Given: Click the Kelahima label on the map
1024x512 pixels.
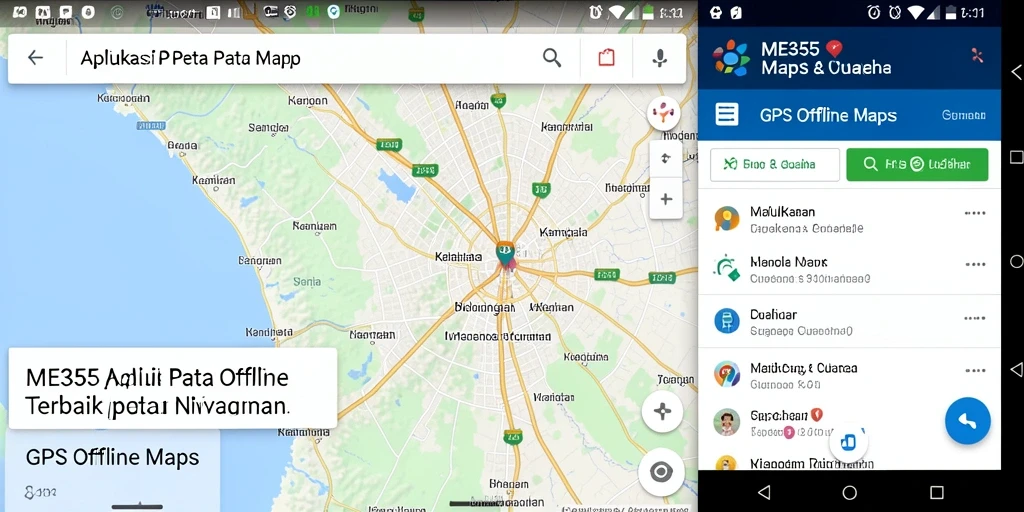Looking at the screenshot, I should (x=458, y=257).
